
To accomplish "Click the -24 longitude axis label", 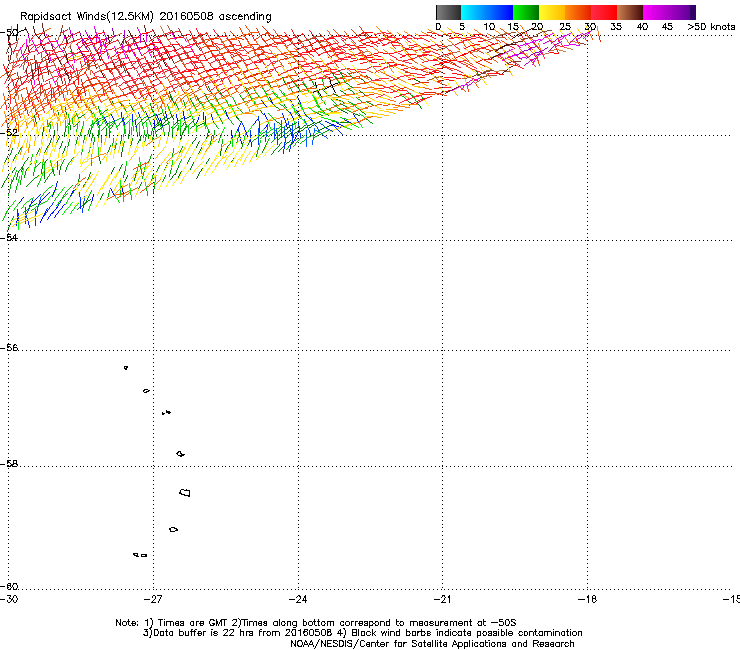I will coord(298,599).
